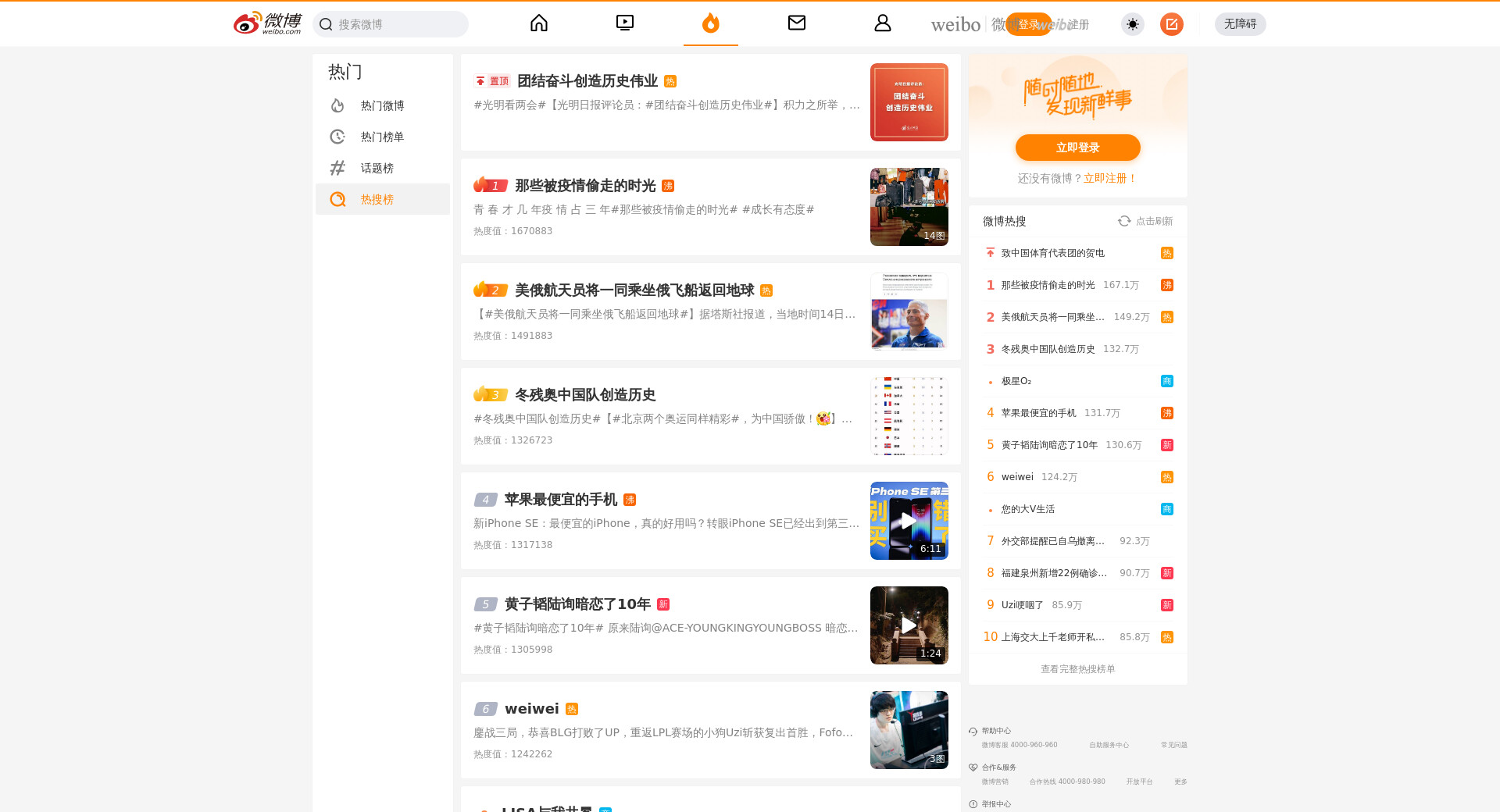This screenshot has width=1500, height=812.
Task: Click the orange compose post icon
Action: [x=1172, y=24]
